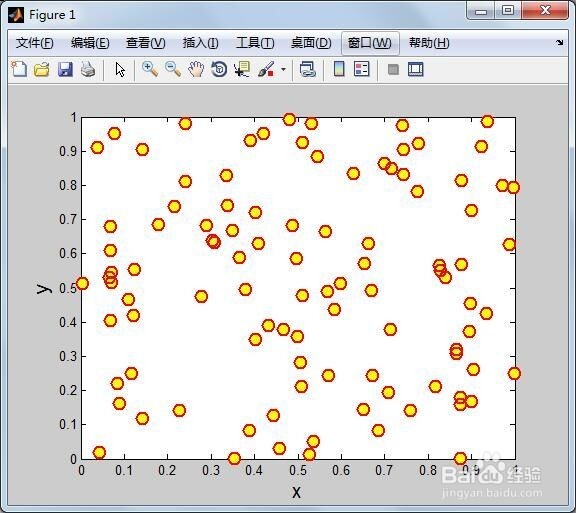Activate the Zoom Out magnifier tool
The height and width of the screenshot is (513, 576).
173,69
